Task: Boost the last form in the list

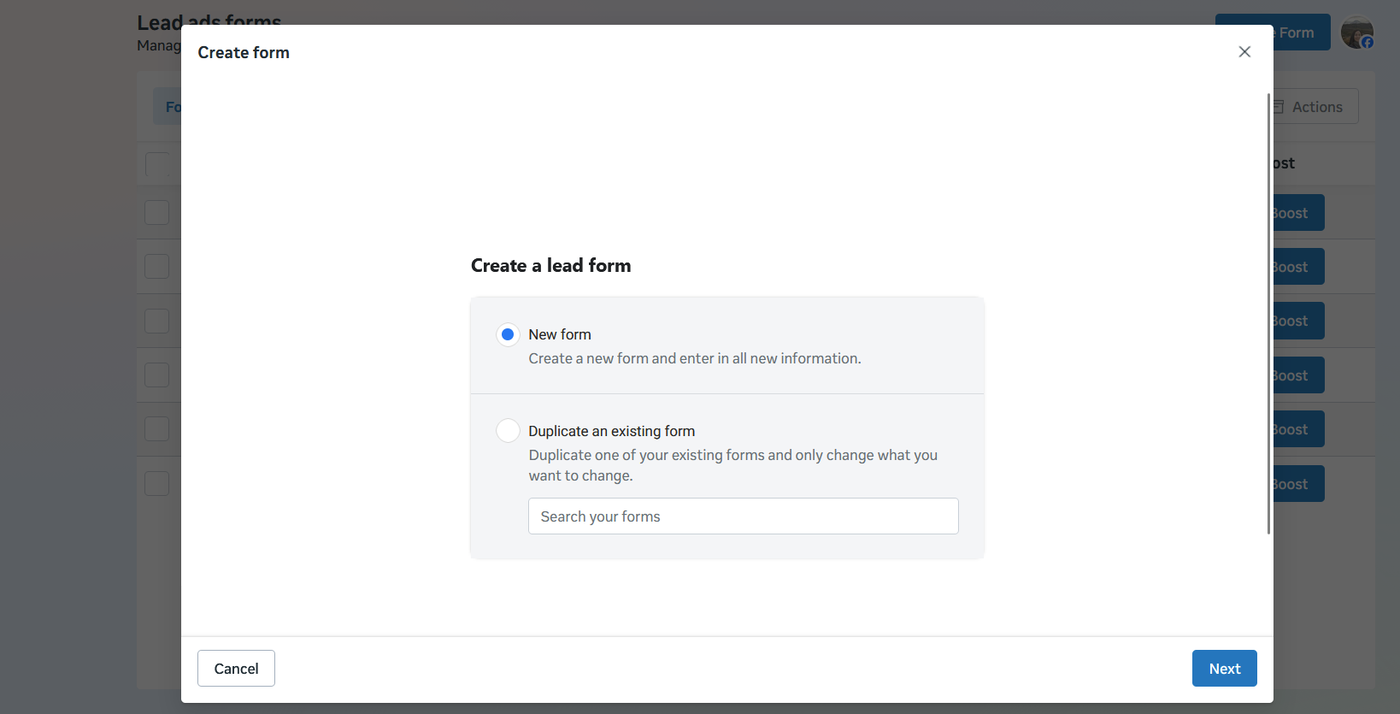Action: 1298,484
